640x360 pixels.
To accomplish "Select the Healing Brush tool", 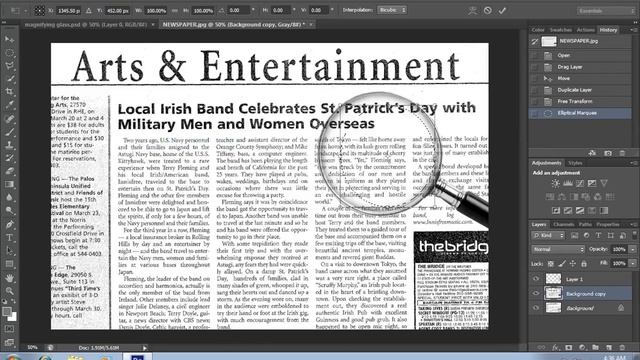I will [9, 118].
